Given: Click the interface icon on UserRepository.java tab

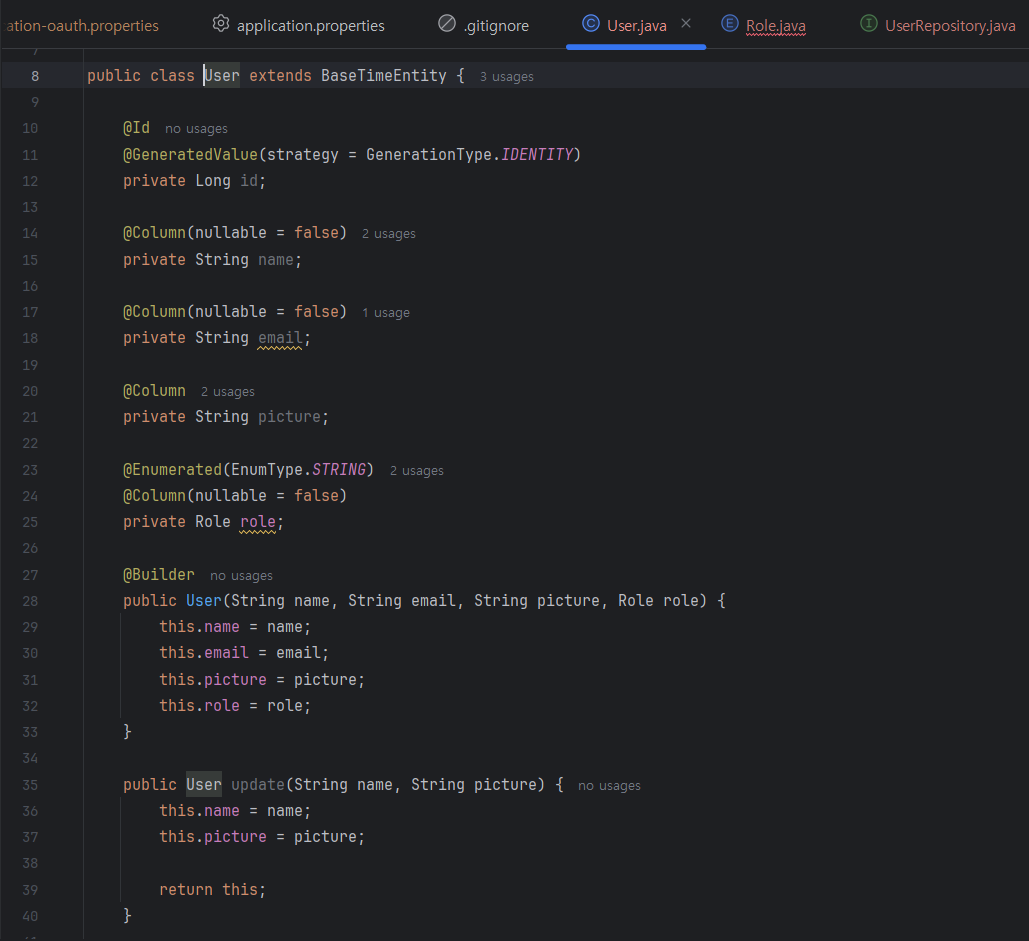Looking at the screenshot, I should tap(868, 24).
